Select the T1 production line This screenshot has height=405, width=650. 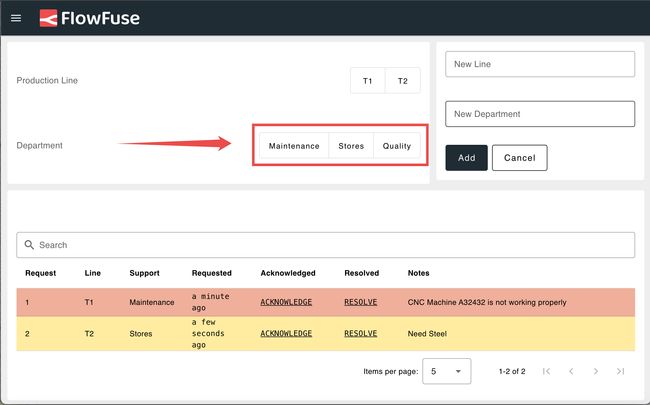tap(367, 81)
